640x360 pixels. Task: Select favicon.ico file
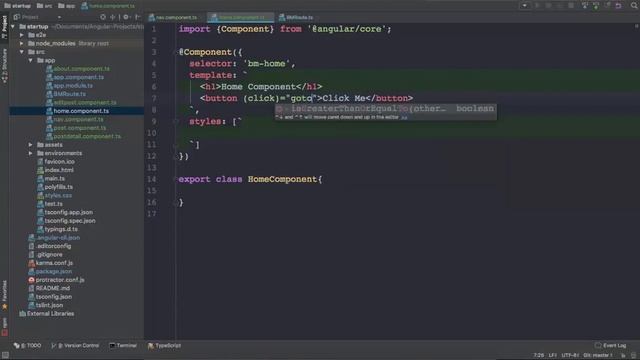[x=56, y=162]
